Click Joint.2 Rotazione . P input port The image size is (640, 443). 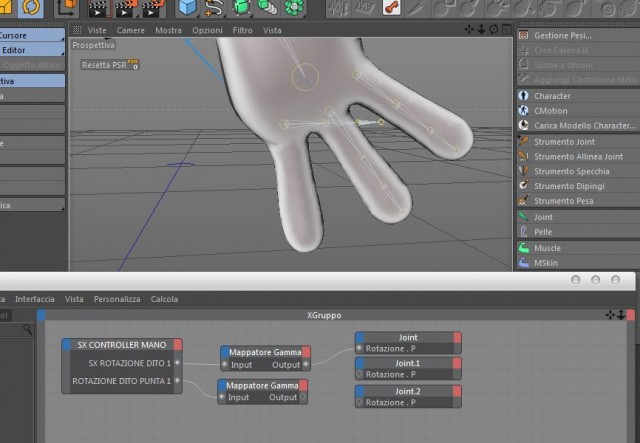click(359, 403)
